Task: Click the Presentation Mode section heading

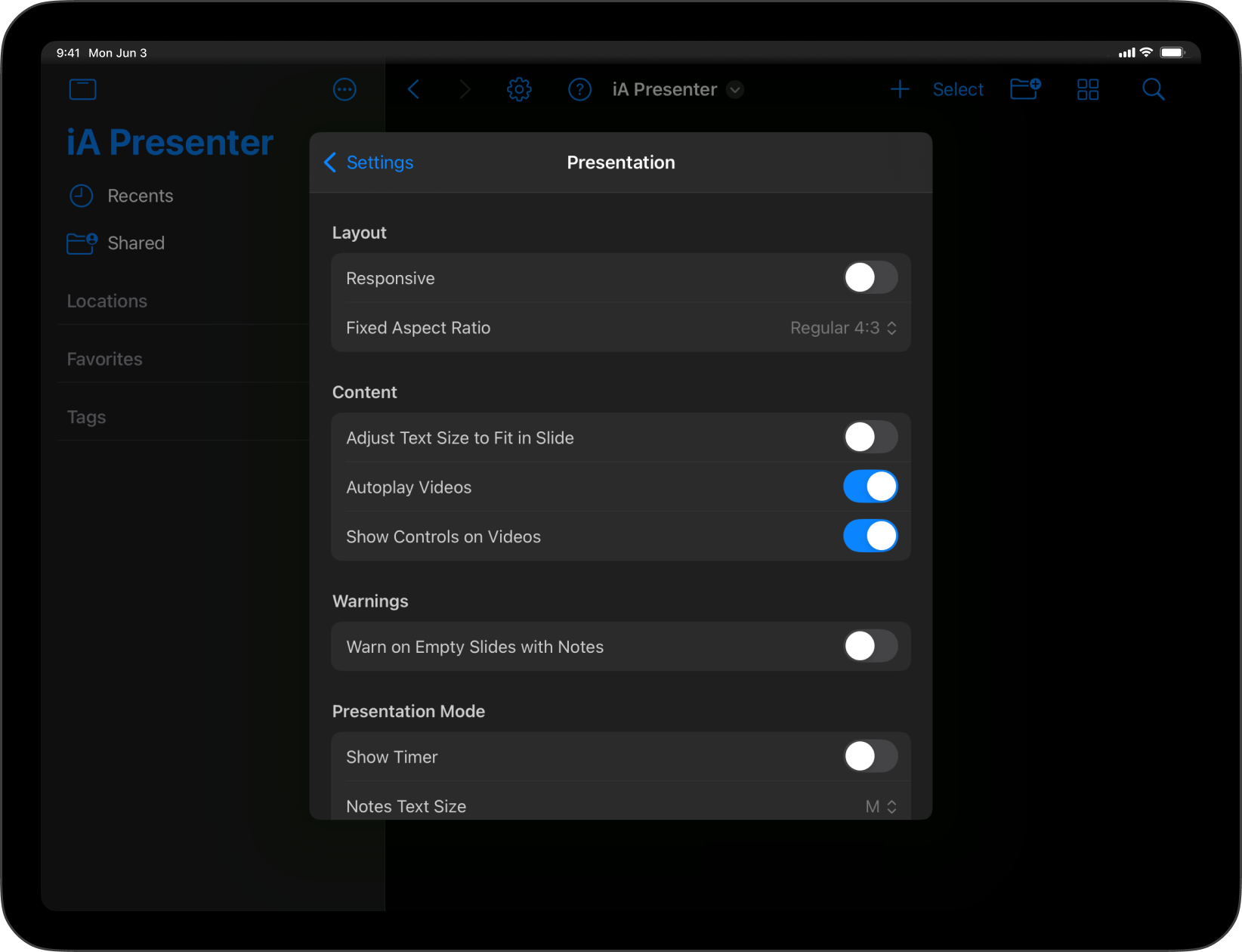Action: 409,712
